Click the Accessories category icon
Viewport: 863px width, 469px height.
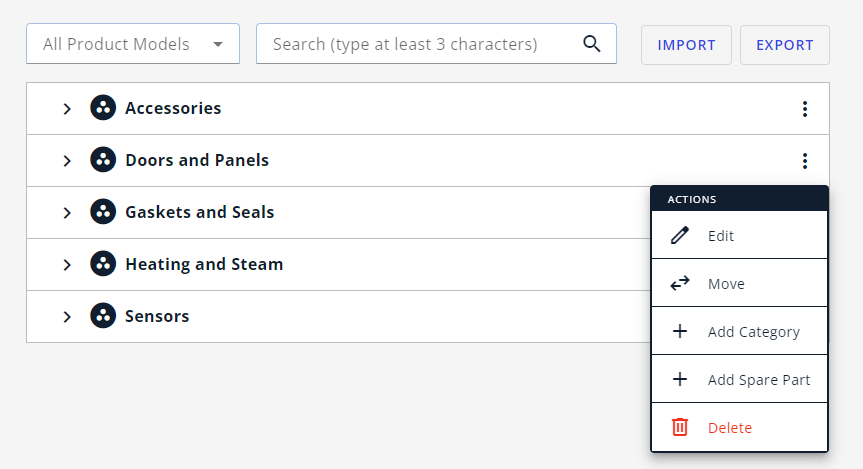pos(103,107)
